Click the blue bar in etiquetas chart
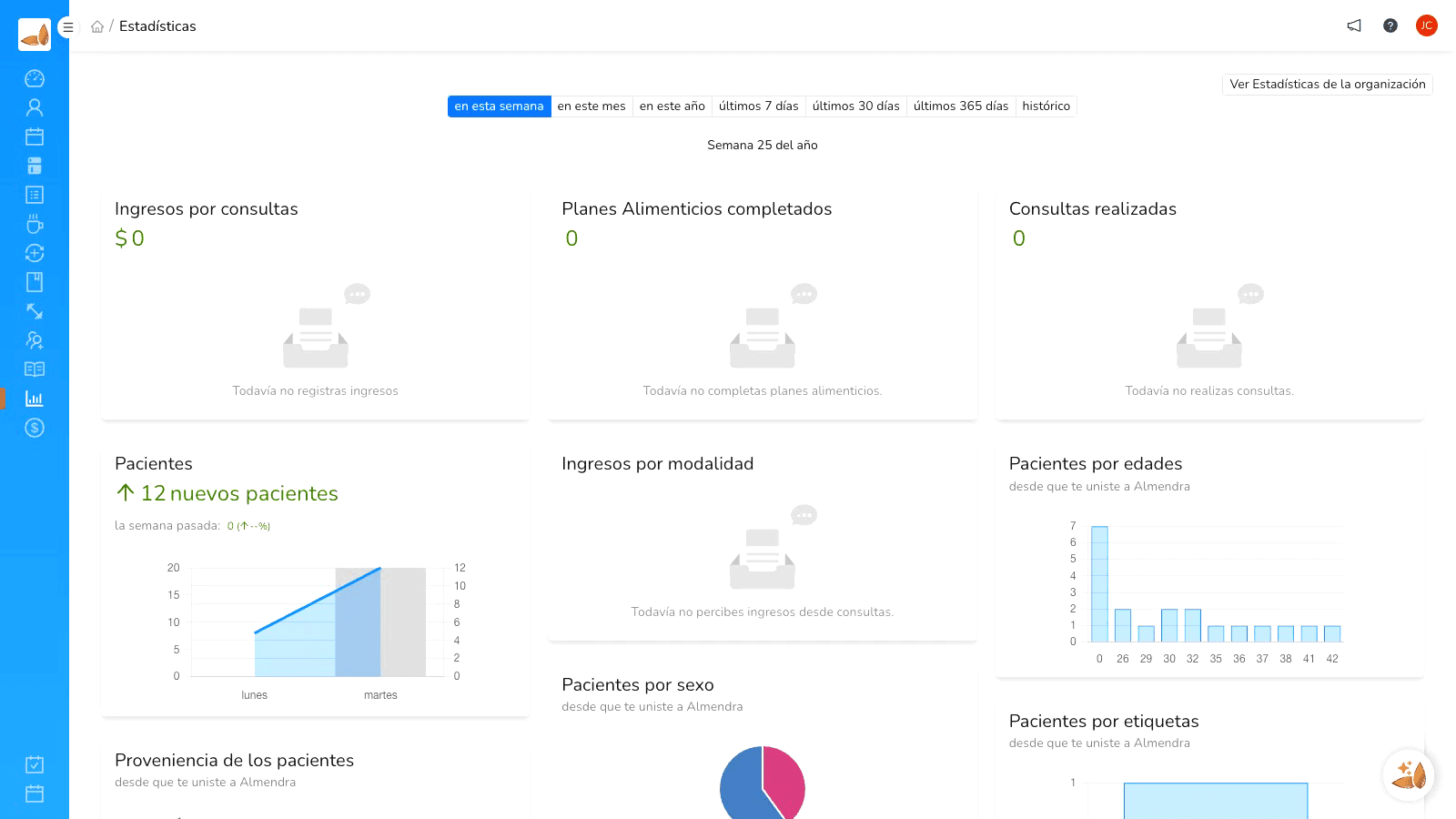This screenshot has width=1456, height=819. (1216, 801)
